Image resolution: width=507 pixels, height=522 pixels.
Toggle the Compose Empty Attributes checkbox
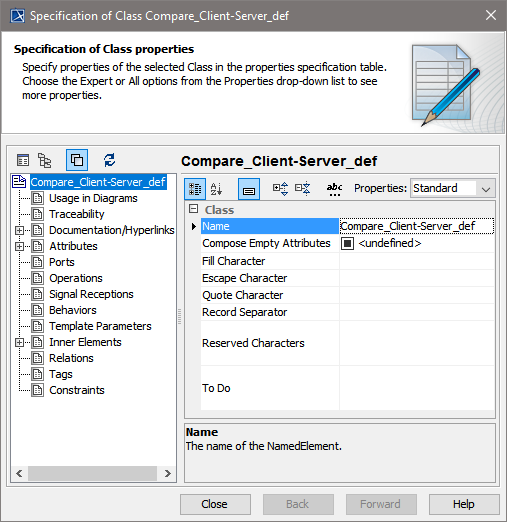click(x=347, y=243)
